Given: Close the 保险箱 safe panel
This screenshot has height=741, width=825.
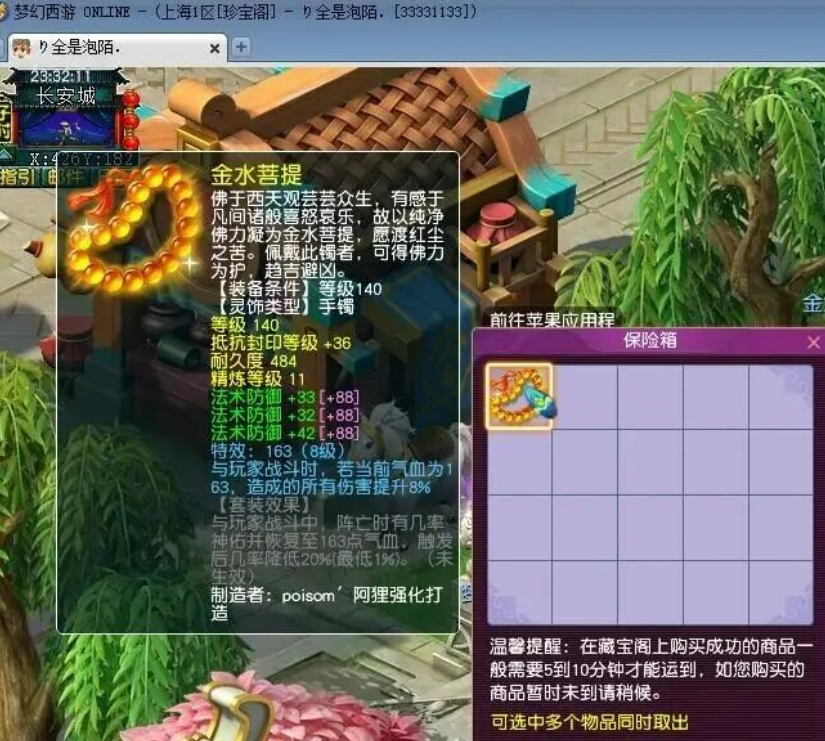Looking at the screenshot, I should click(813, 342).
